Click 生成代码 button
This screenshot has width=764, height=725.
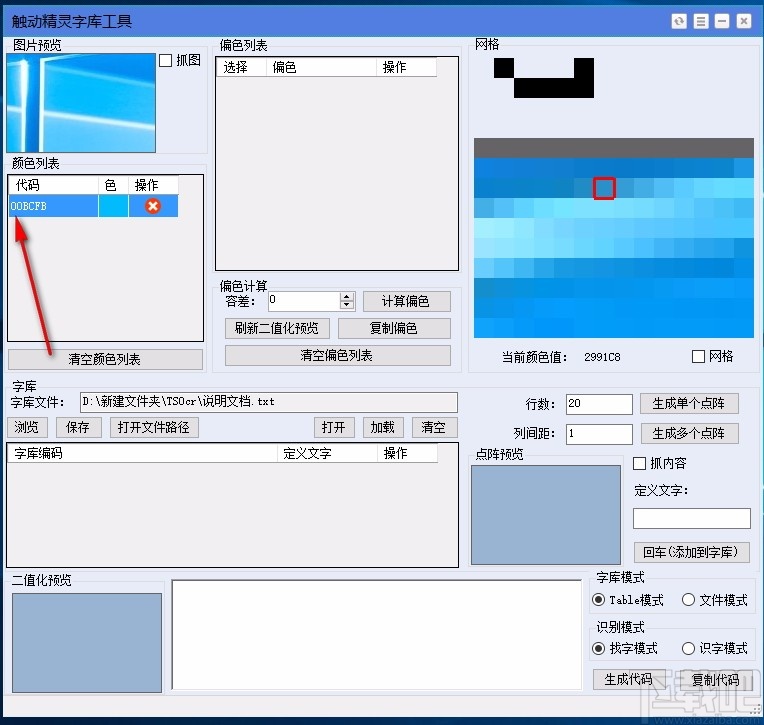[x=629, y=679]
